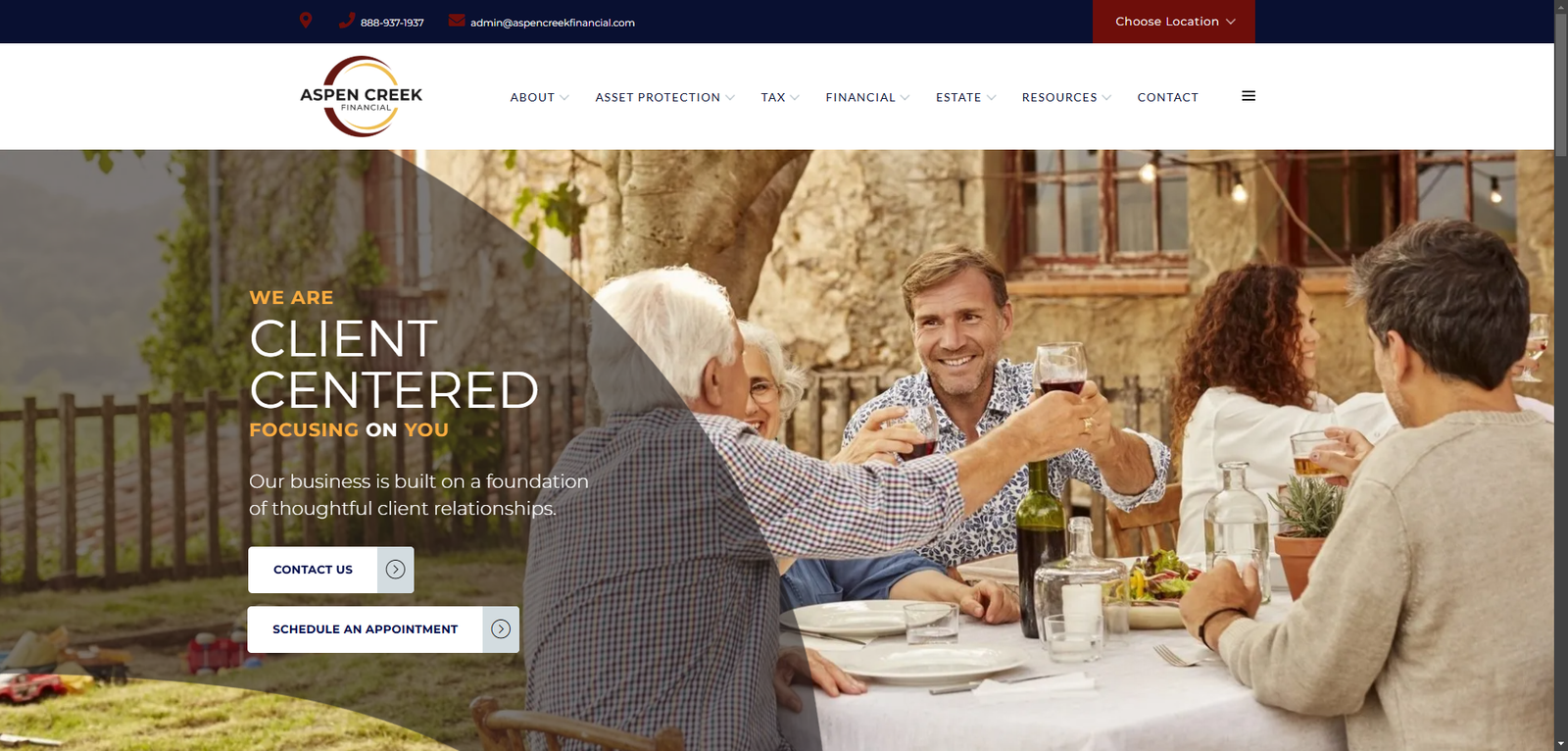This screenshot has width=1568, height=751.
Task: Click the arrow circle on Contact Us
Action: pos(395,570)
